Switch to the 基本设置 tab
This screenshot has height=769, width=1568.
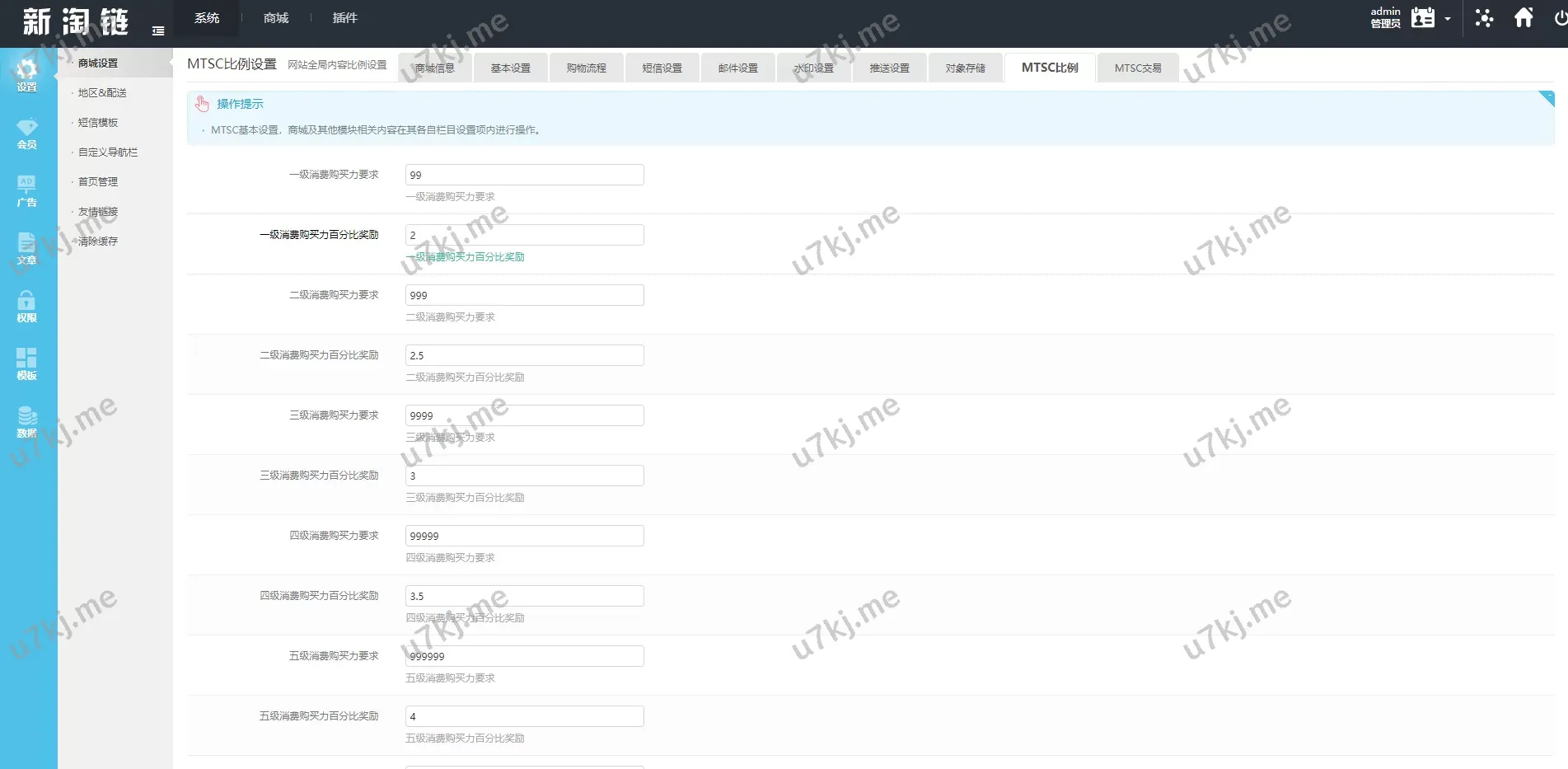[x=510, y=68]
